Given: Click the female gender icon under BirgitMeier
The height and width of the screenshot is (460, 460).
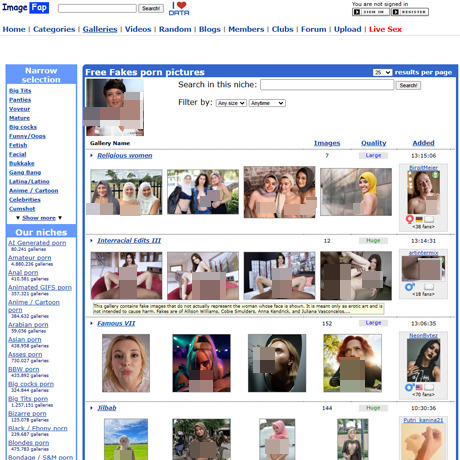Looking at the screenshot, I should pos(410,219).
